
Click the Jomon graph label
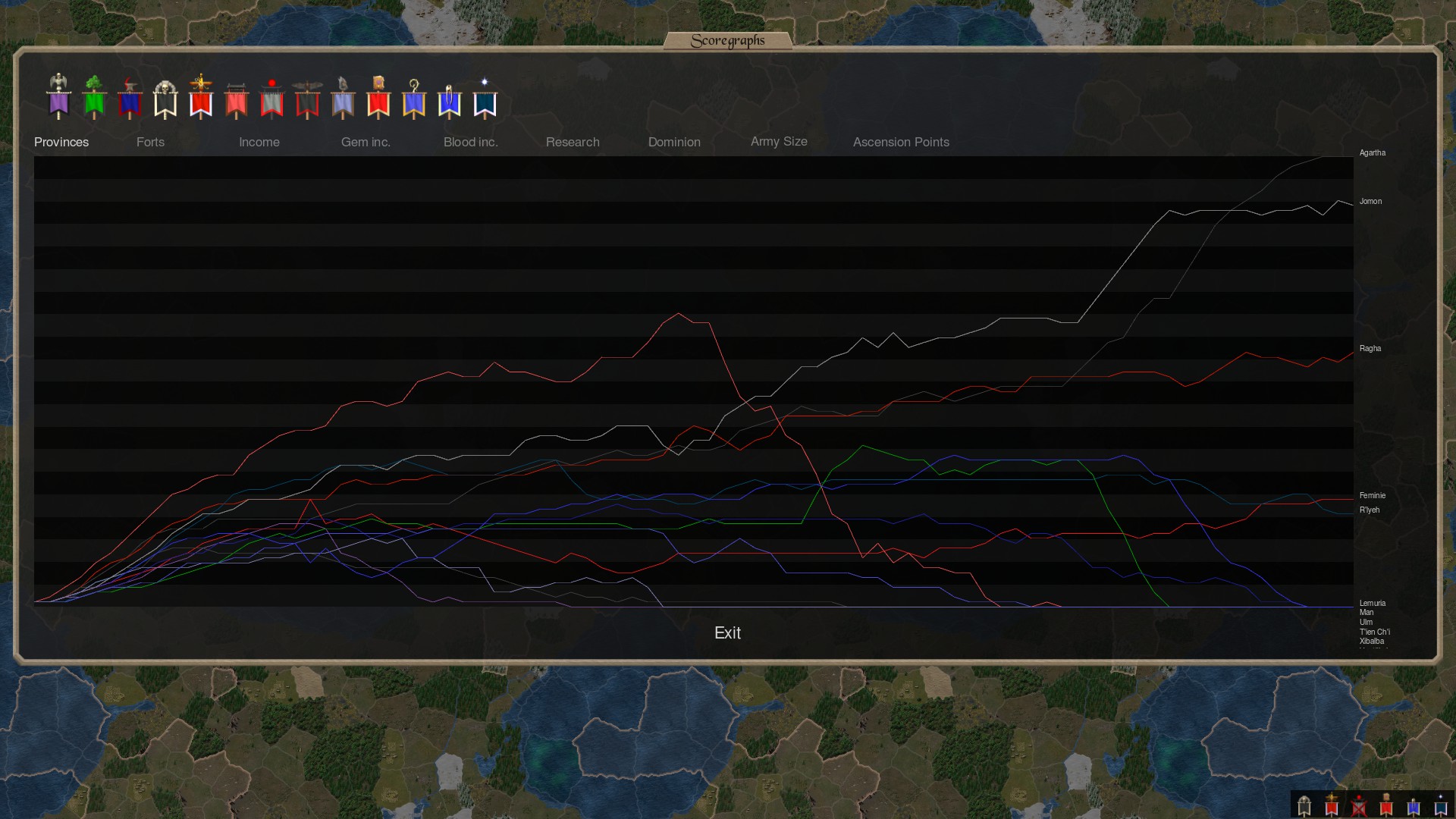tap(1370, 201)
